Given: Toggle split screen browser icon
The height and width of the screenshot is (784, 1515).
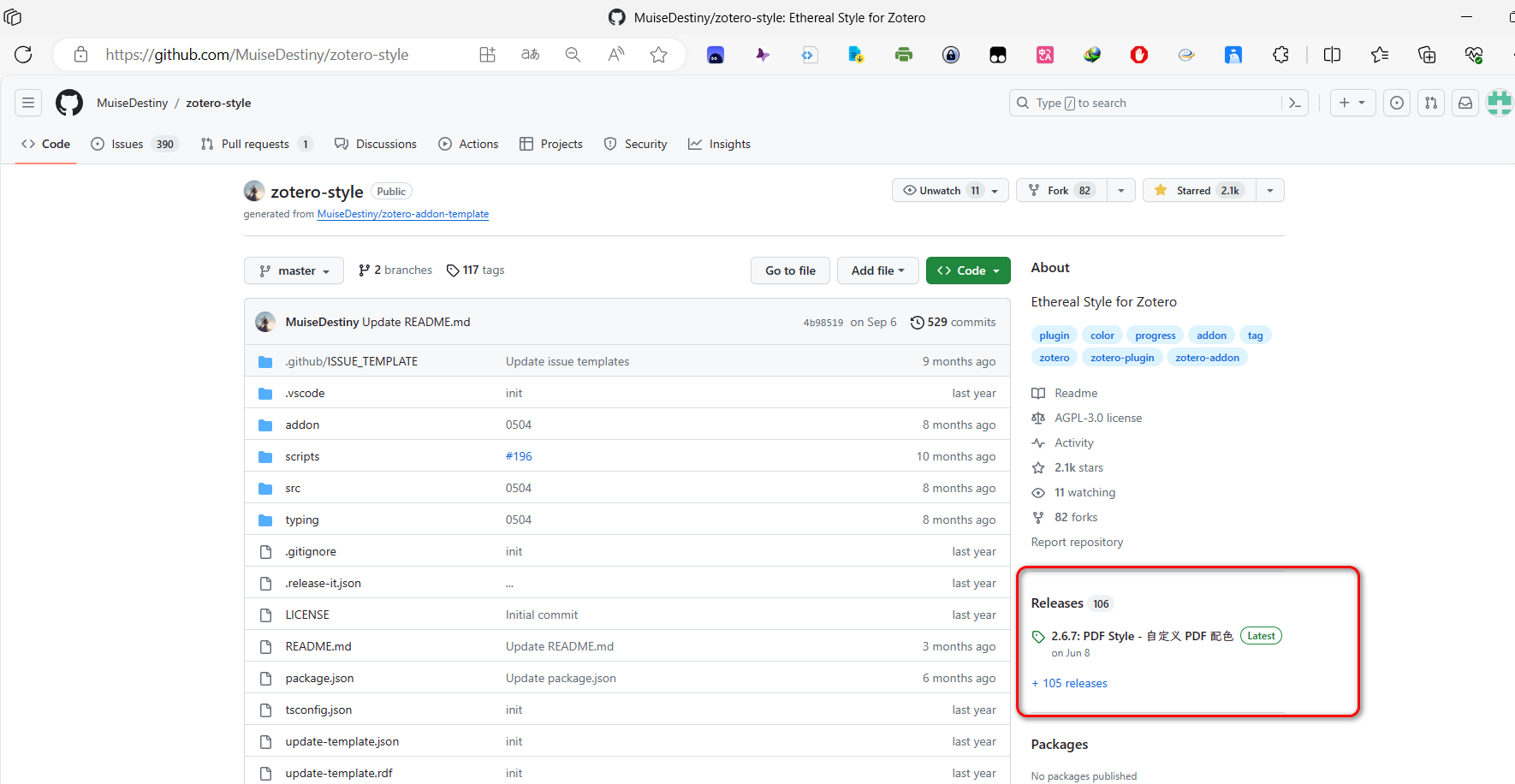Looking at the screenshot, I should click(1332, 55).
